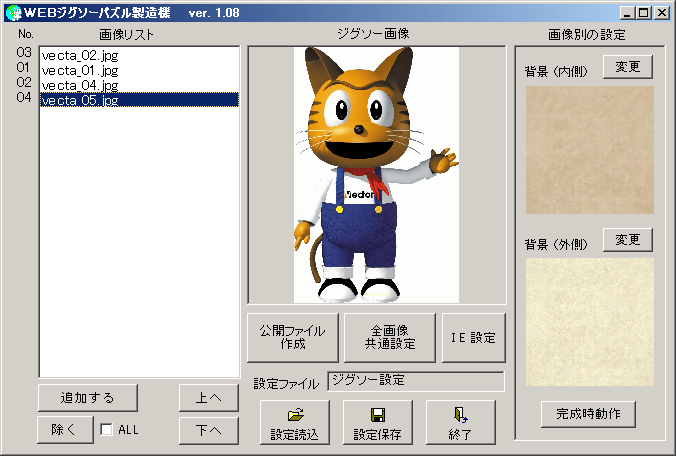Screen dimensions: 676x456
Task: Select vecta_02.jpg in the image list
Action: click(139, 55)
